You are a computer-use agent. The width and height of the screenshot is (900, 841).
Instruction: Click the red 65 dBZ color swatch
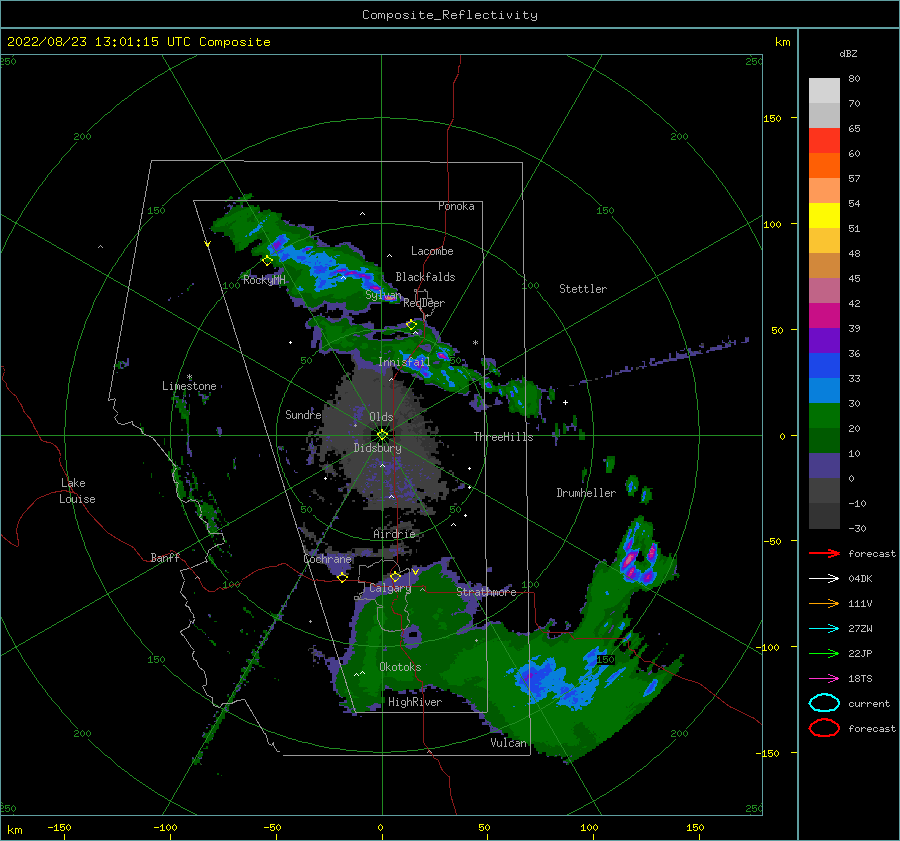pyautogui.click(x=824, y=140)
